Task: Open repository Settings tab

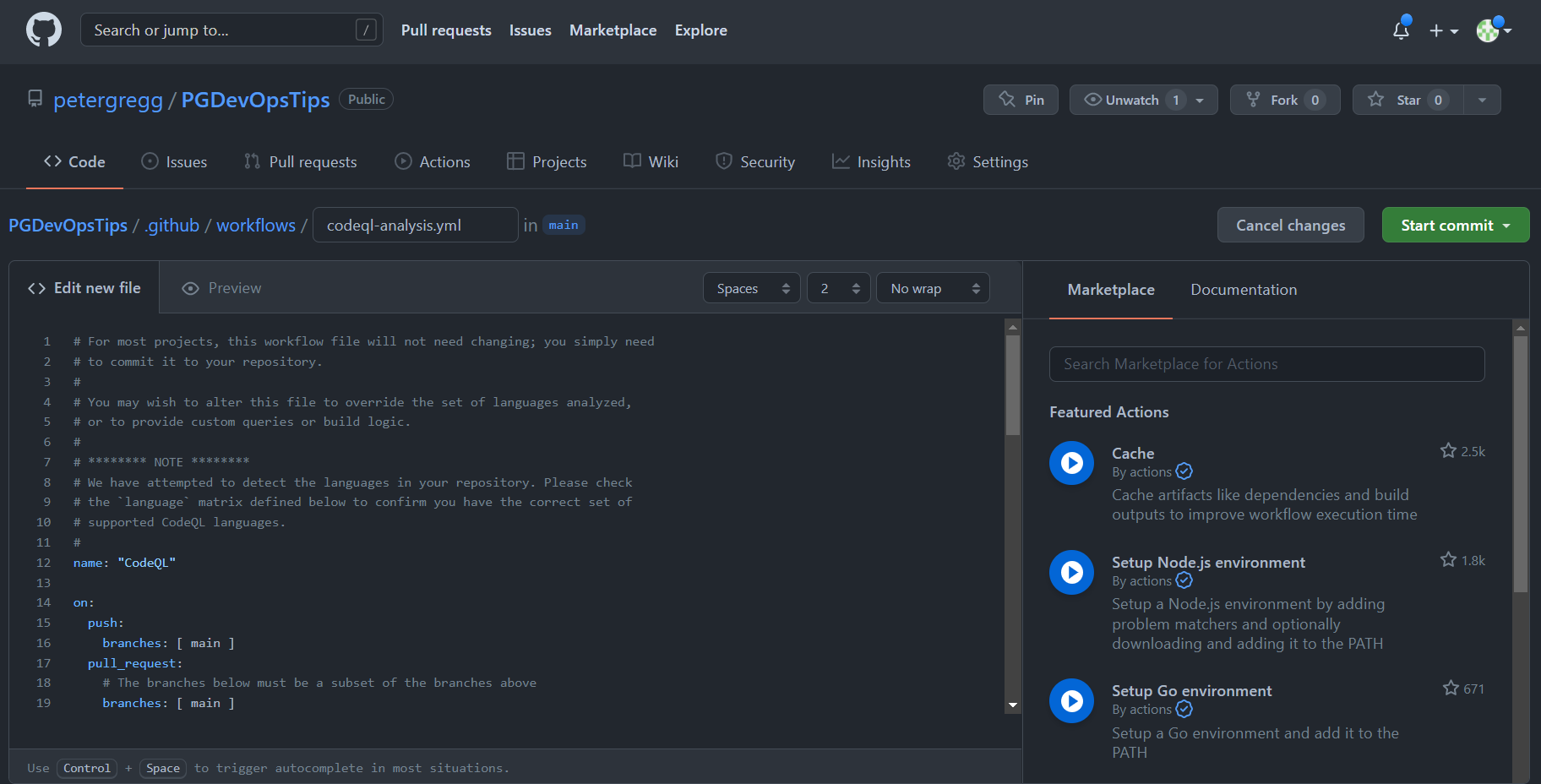Action: [x=988, y=161]
